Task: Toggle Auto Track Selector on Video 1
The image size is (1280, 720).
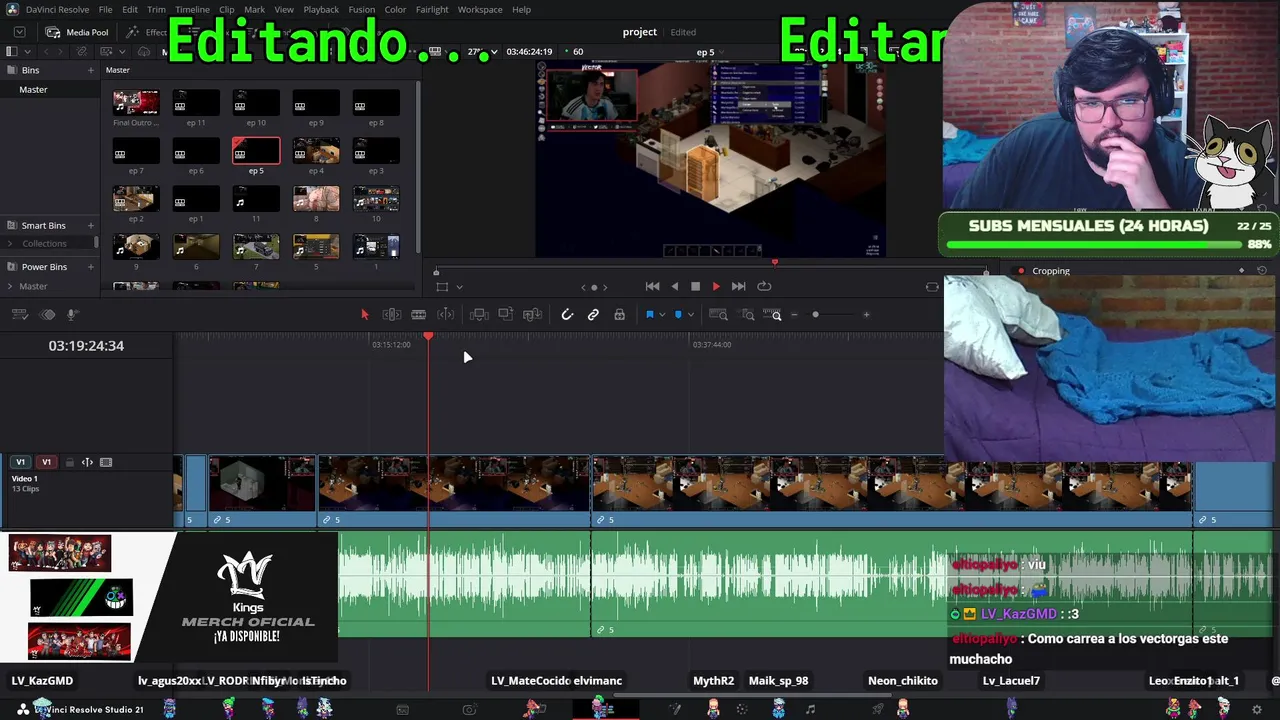Action: [x=87, y=462]
